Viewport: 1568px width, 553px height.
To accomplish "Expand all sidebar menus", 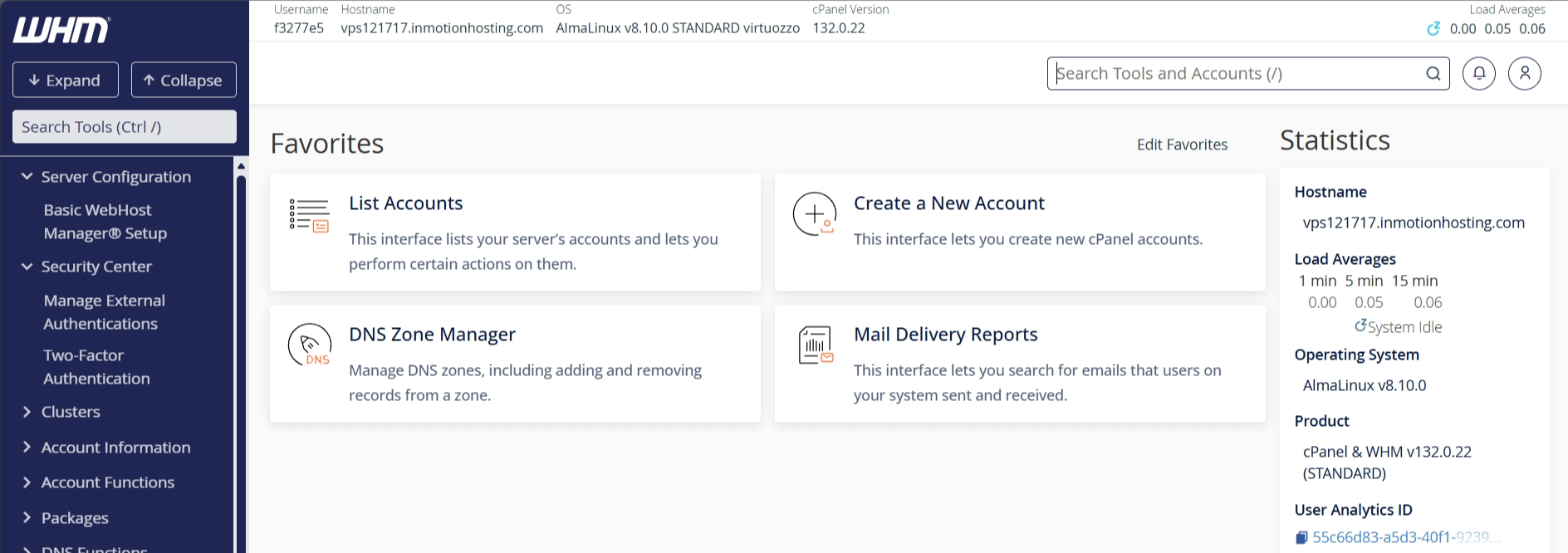I will coord(66,80).
